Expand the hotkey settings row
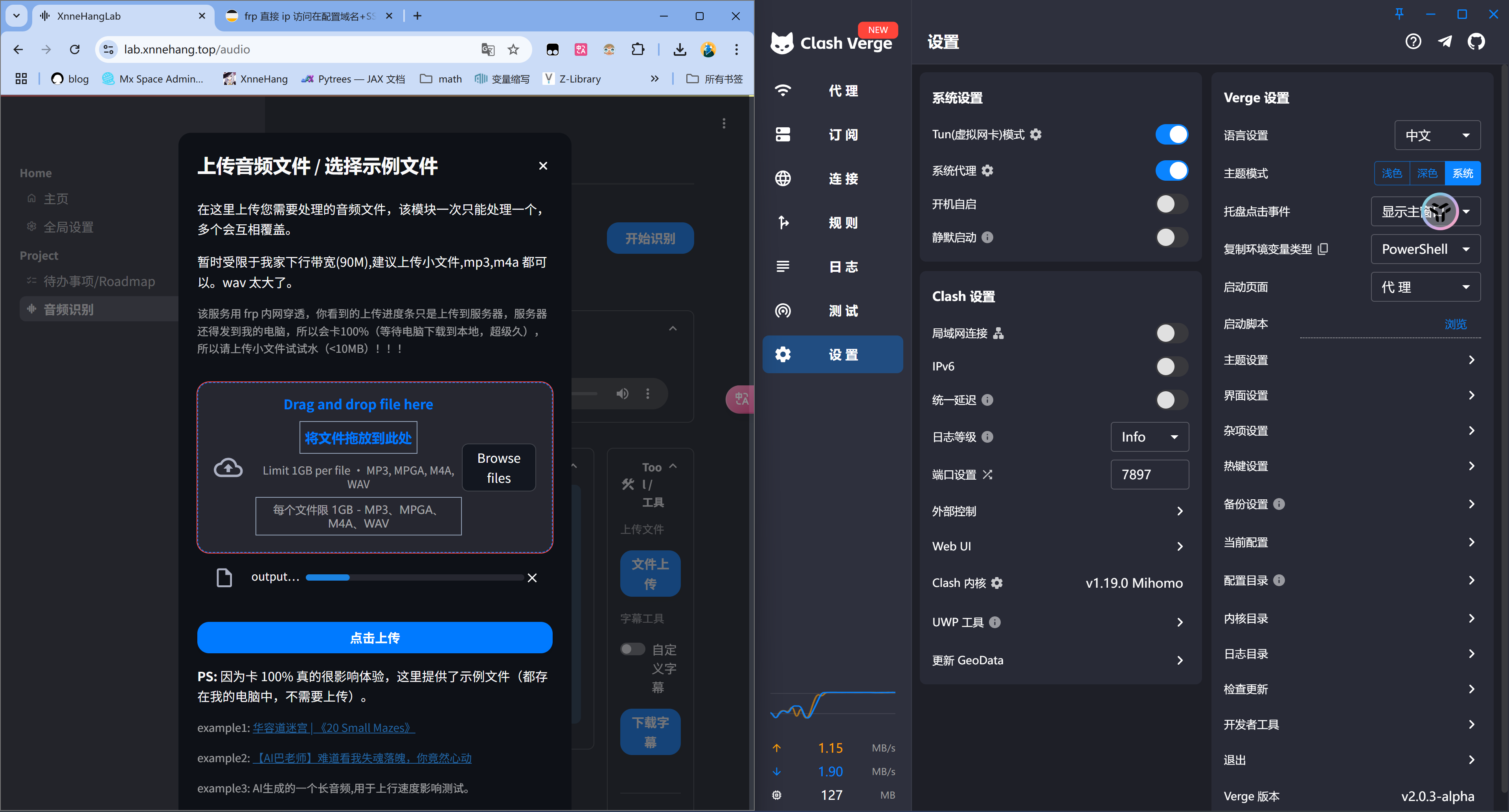The width and height of the screenshot is (1509, 812). pyautogui.click(x=1351, y=466)
